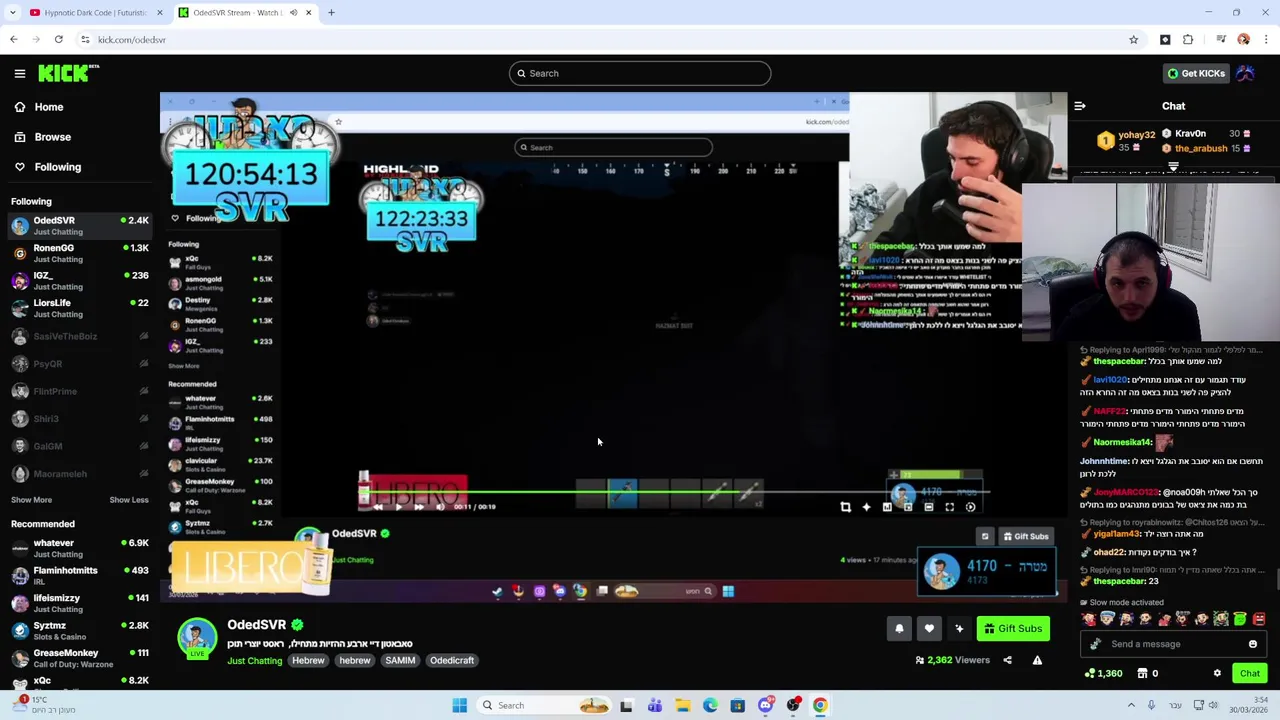
Task: Open the Chrome three-dot menu
Action: tap(1266, 40)
